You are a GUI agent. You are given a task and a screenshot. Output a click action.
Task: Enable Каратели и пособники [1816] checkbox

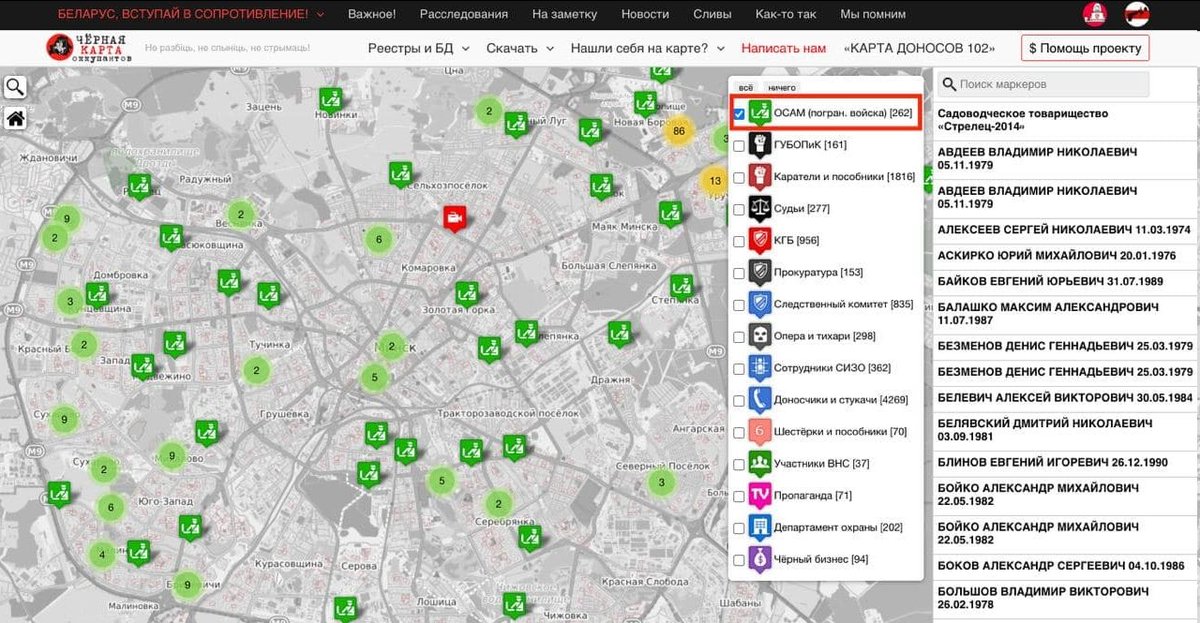739,178
